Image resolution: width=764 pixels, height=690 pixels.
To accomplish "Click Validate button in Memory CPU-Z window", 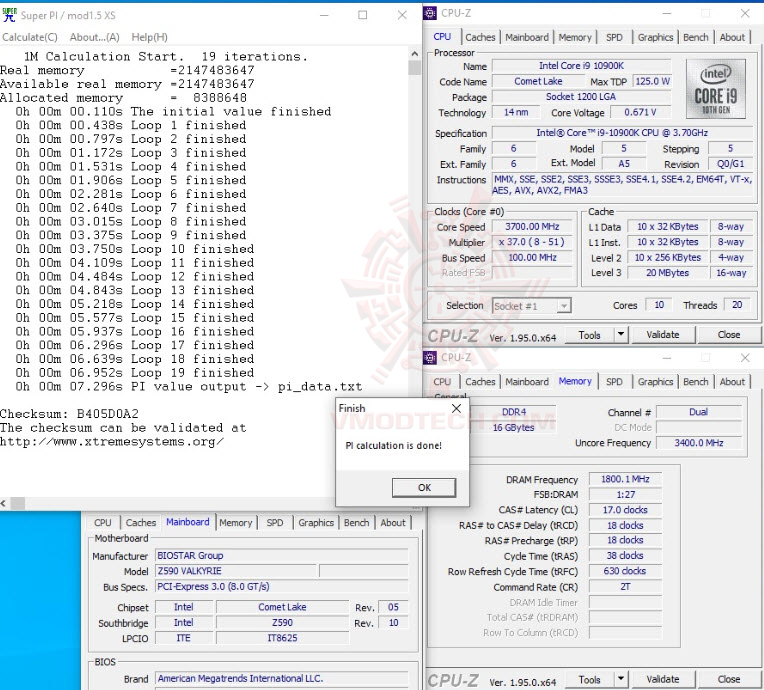I will coord(663,679).
